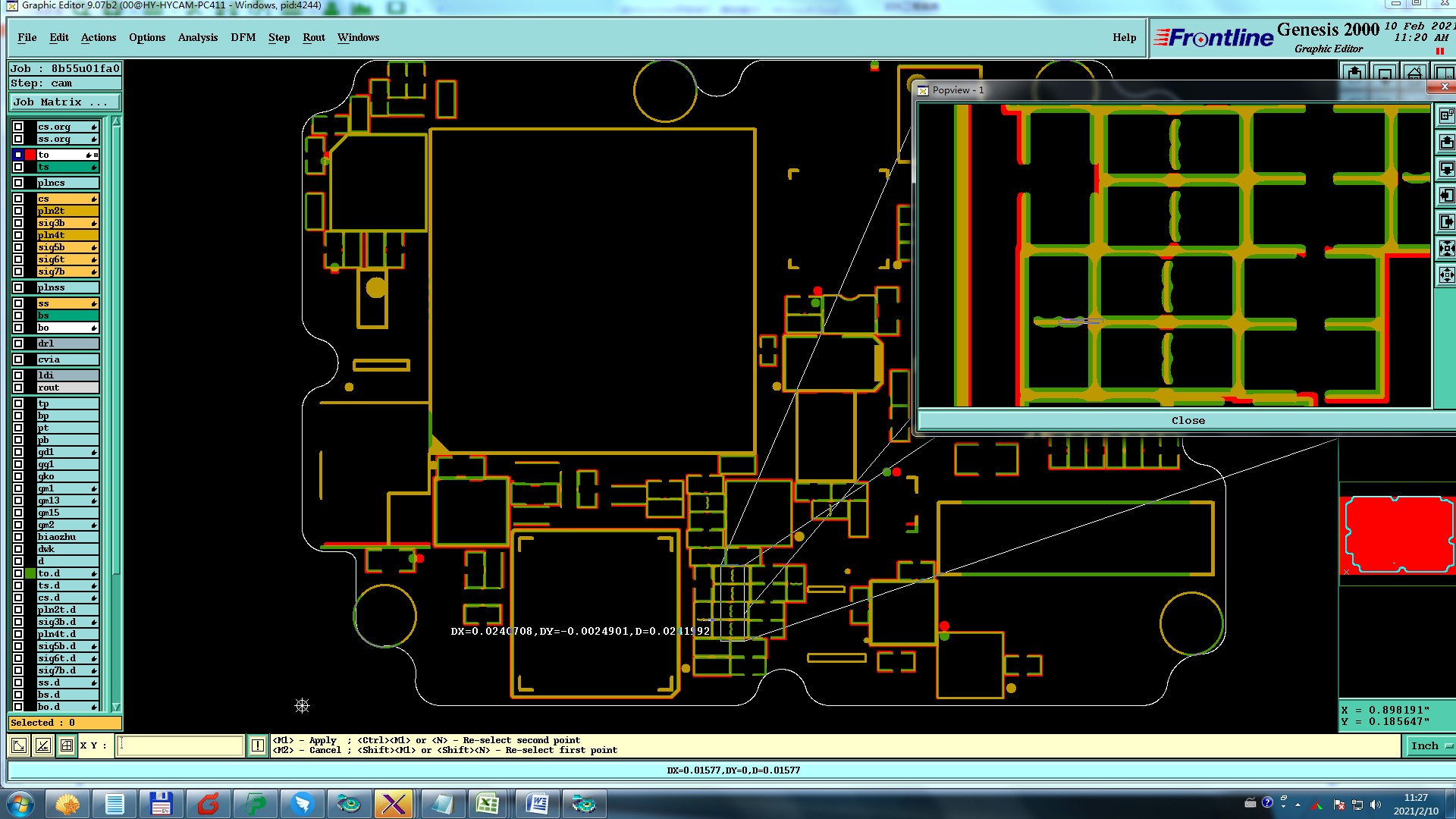Click the red color swatch of layer to
The width and height of the screenshot is (1456, 819).
pyautogui.click(x=30, y=155)
